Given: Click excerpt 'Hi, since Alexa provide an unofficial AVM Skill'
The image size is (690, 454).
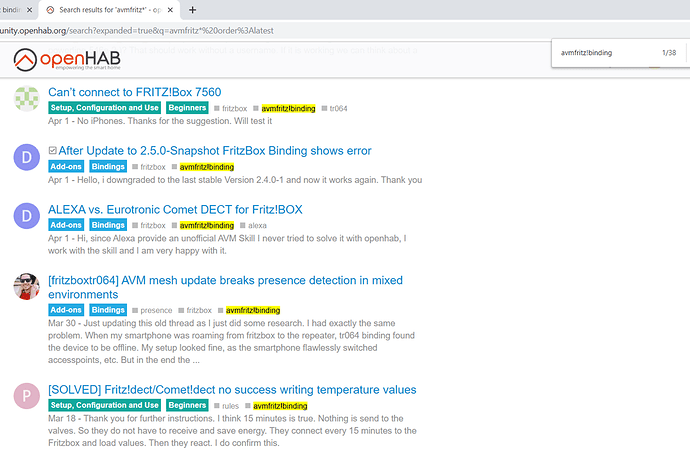Looking at the screenshot, I should coord(227,245).
